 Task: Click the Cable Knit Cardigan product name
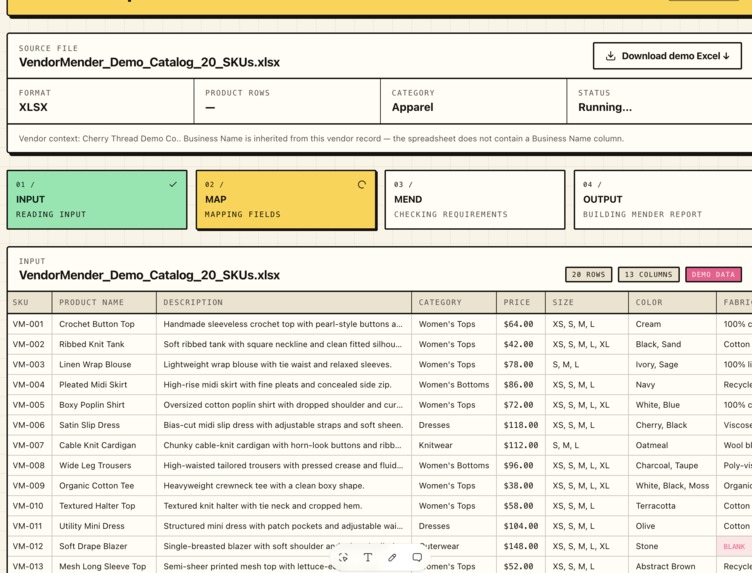click(97, 445)
